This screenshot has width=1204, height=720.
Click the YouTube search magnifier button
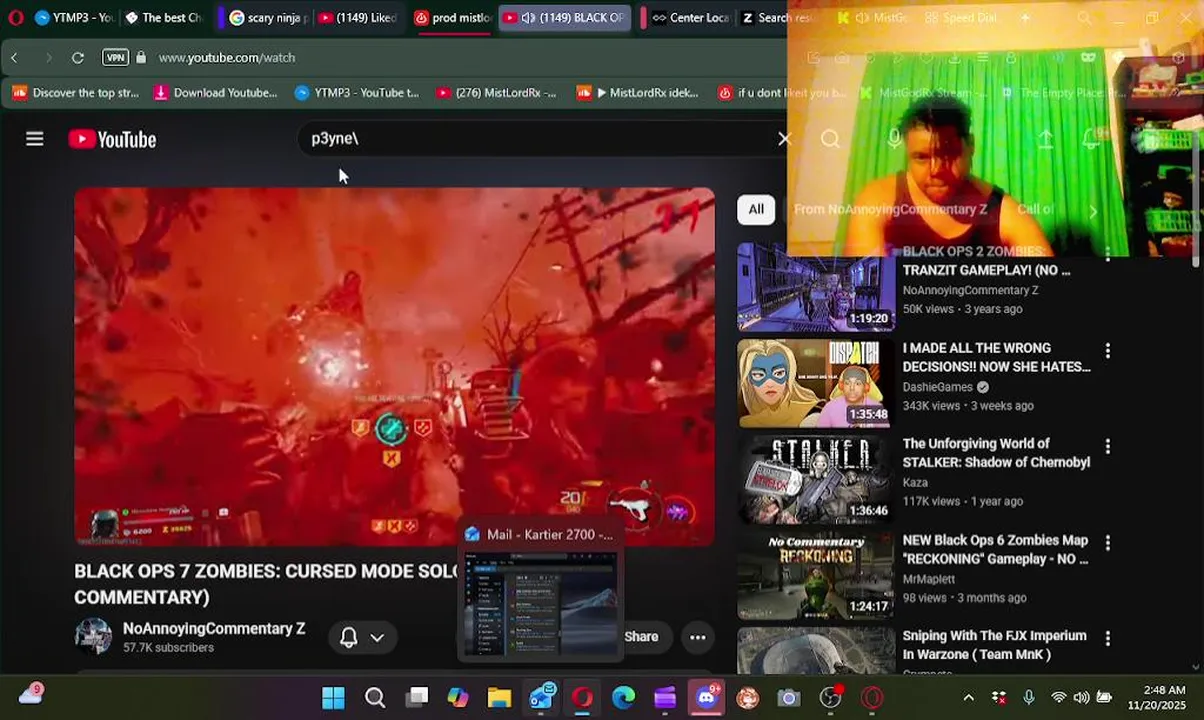(830, 139)
